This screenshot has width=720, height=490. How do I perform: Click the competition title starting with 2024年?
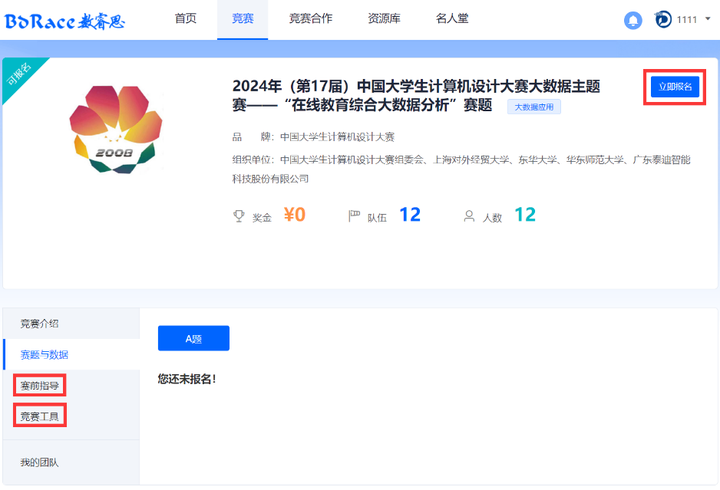(x=416, y=96)
